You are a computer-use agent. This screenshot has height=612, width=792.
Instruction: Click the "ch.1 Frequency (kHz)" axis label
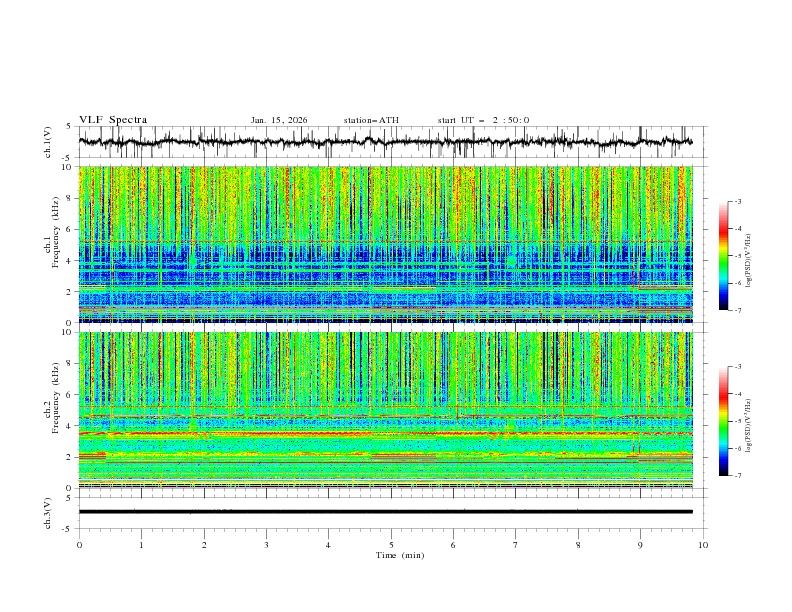pyautogui.click(x=51, y=231)
